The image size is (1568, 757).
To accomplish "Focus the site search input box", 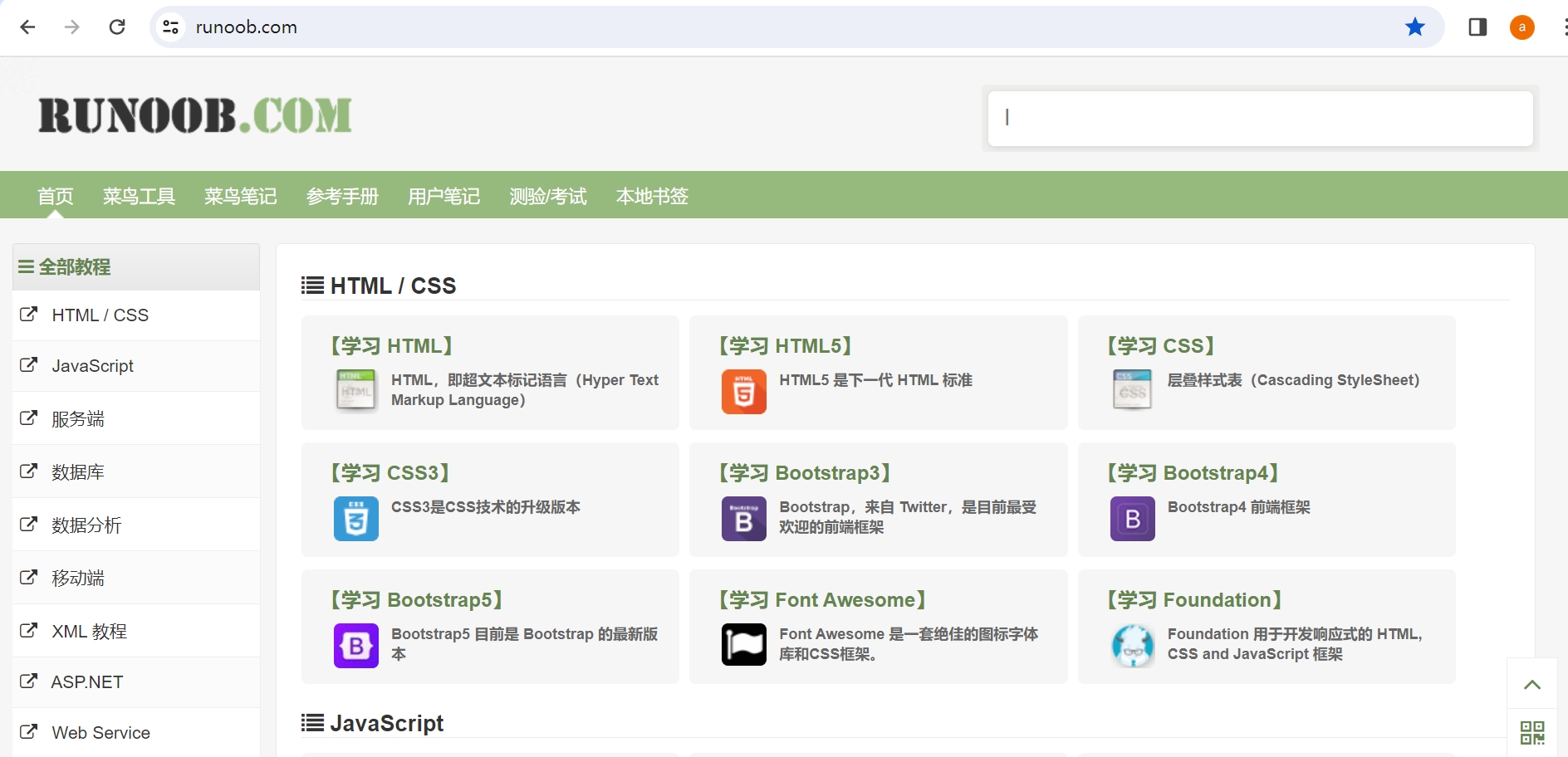I will point(1259,118).
